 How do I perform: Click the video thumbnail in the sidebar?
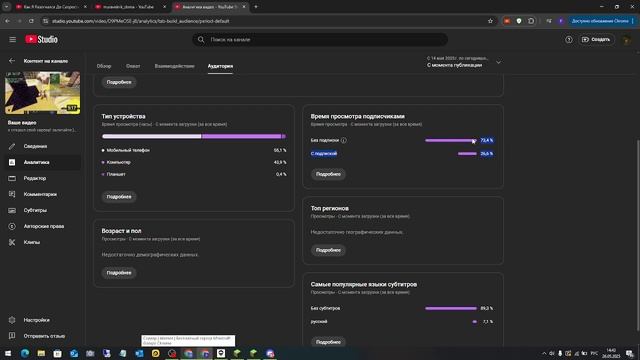click(42, 93)
